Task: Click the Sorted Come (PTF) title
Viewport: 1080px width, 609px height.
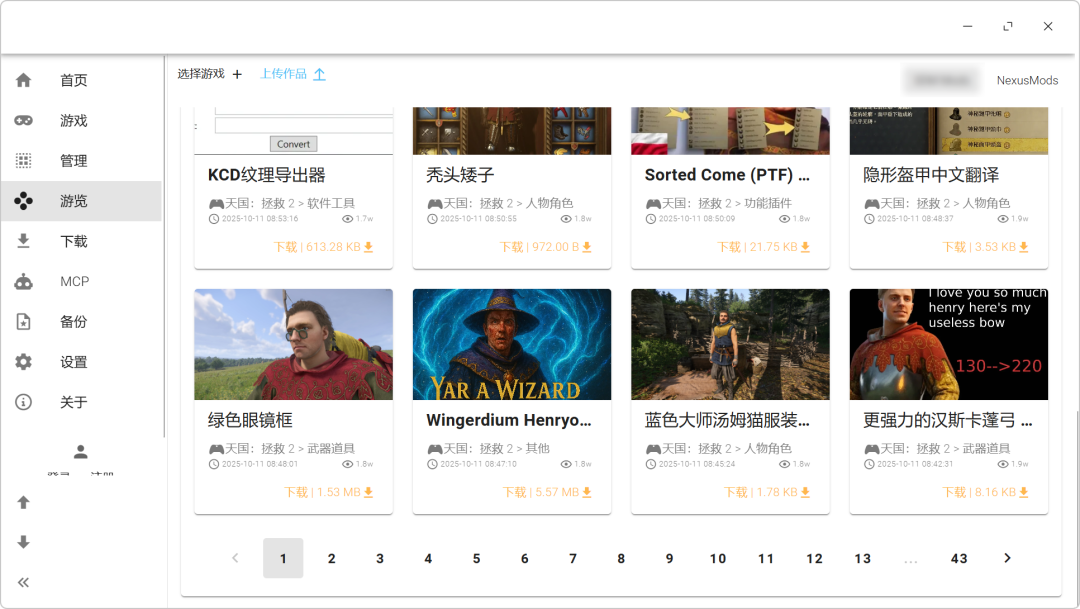Action: click(x=727, y=175)
